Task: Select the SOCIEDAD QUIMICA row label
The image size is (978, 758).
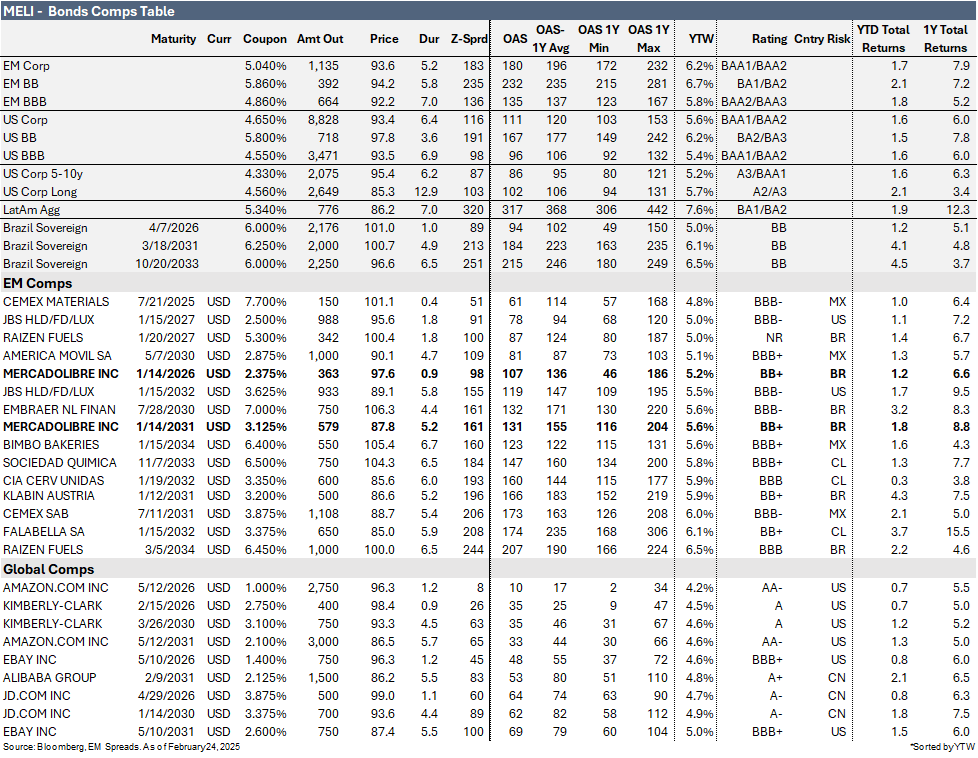Action: click(x=60, y=463)
